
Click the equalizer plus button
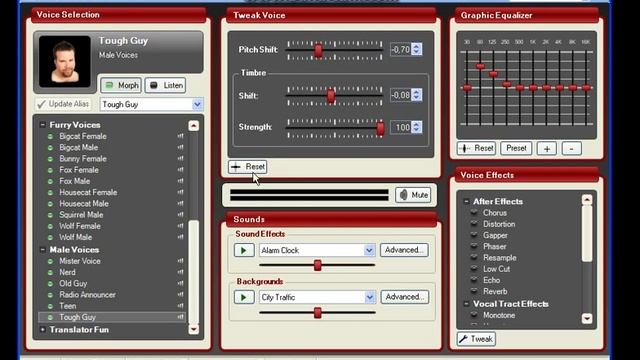(547, 149)
